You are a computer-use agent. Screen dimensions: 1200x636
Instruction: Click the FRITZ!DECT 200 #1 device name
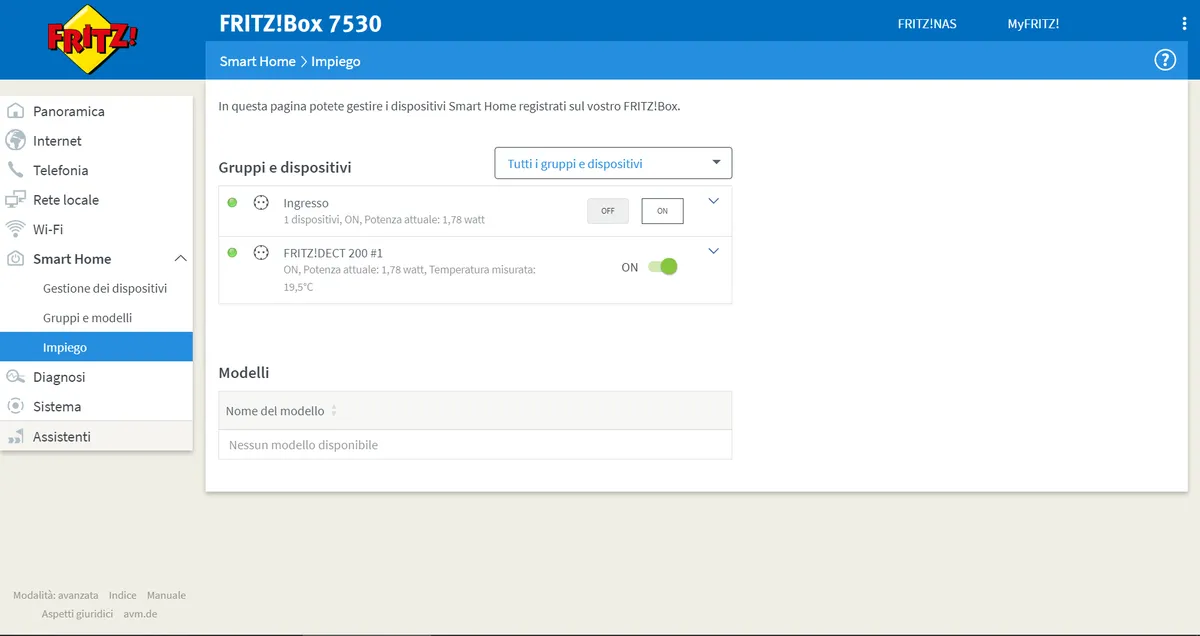(333, 253)
